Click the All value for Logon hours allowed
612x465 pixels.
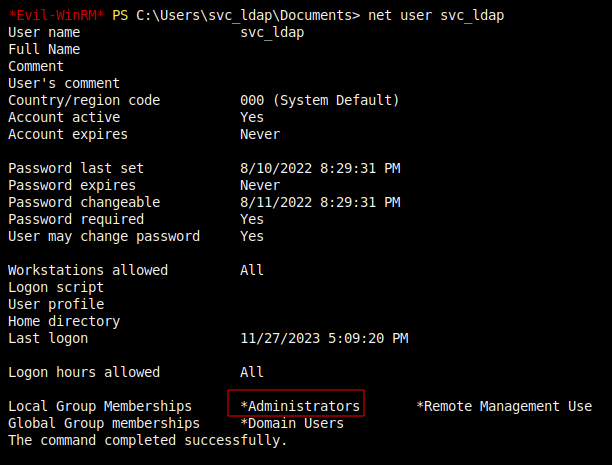pyautogui.click(x=252, y=372)
